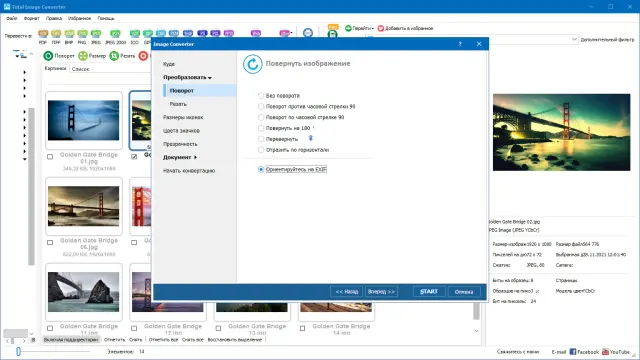
Task: Check Golden Gate Bridge 06.jpg checkbox
Action: (x=50, y=242)
